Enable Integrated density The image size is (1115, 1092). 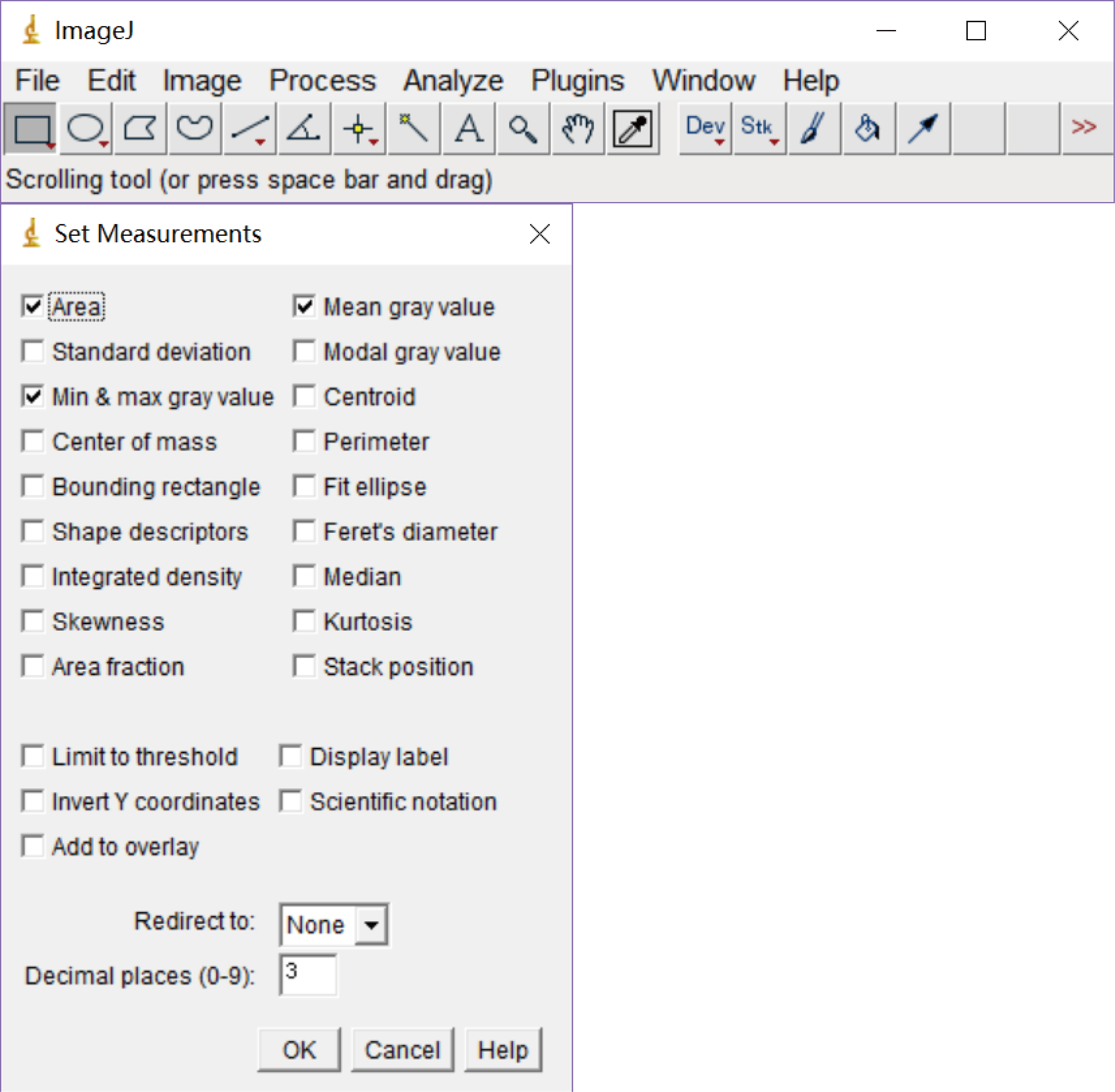pyautogui.click(x=33, y=576)
